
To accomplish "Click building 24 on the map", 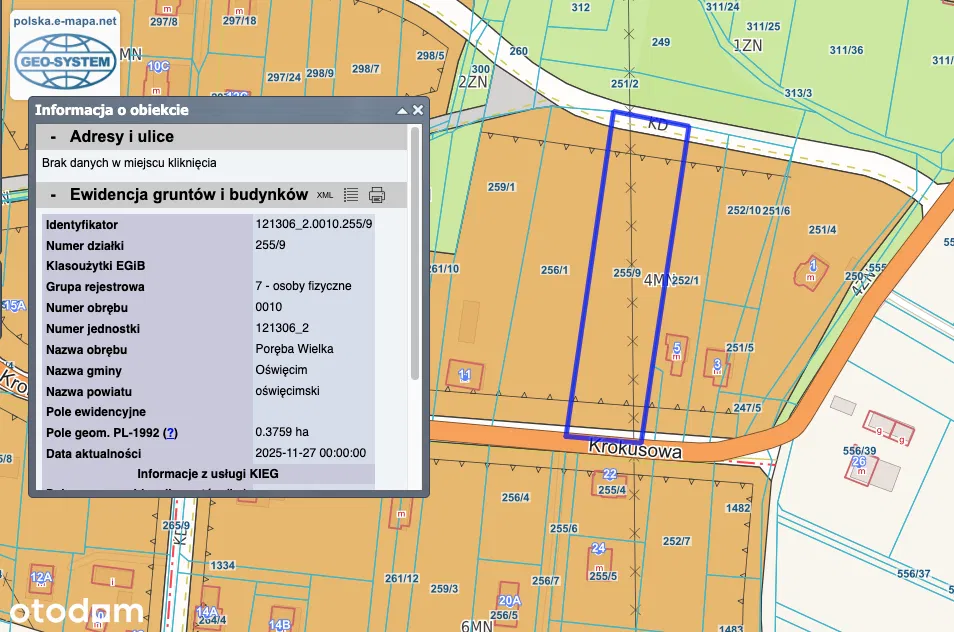I will click(598, 550).
